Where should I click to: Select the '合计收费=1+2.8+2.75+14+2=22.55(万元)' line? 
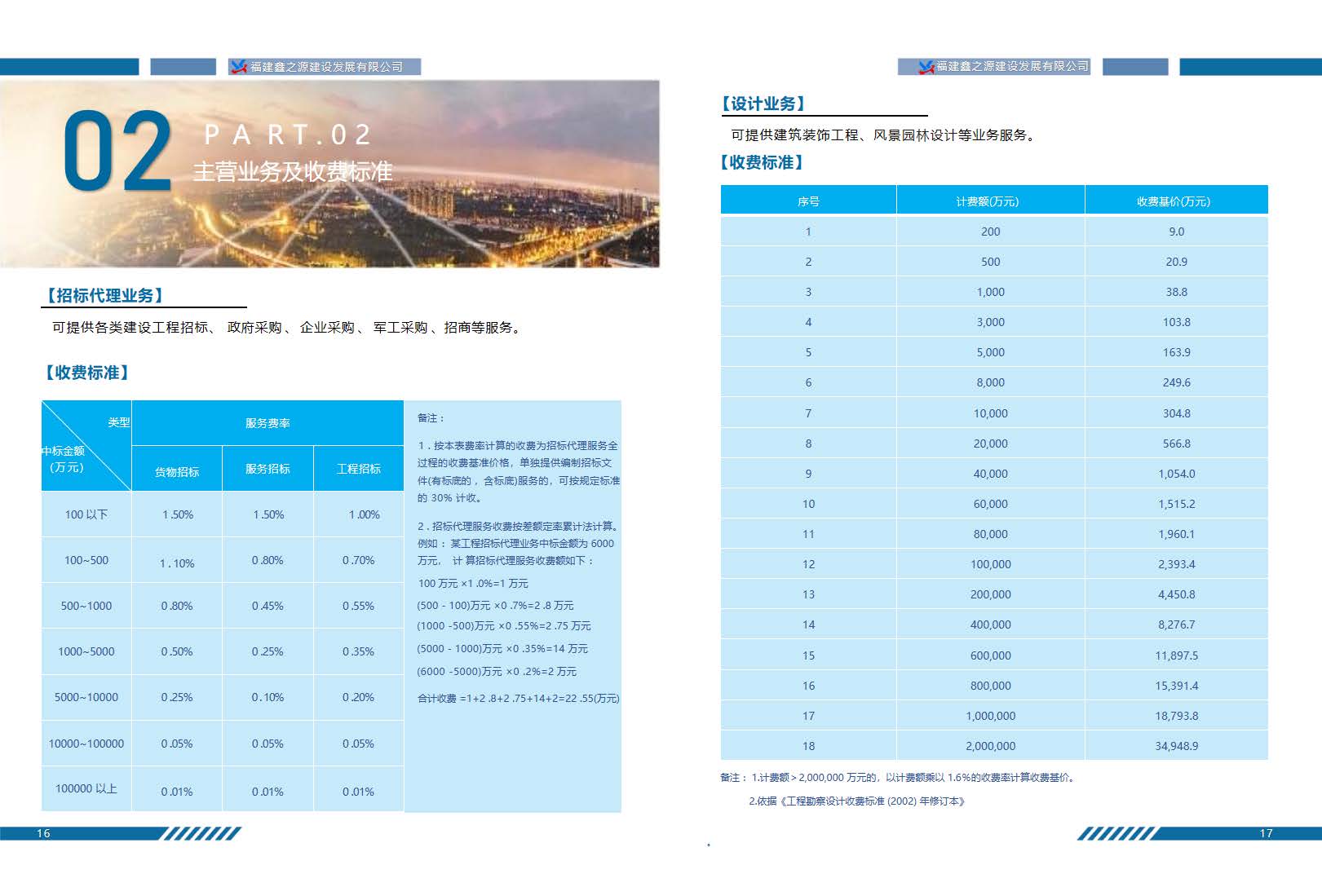pos(519,698)
